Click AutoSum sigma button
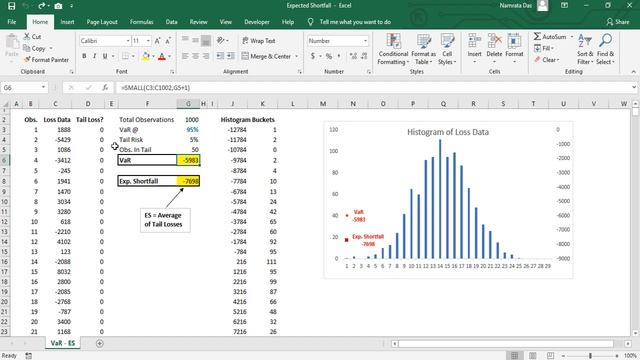The image size is (640, 360). click(550, 37)
